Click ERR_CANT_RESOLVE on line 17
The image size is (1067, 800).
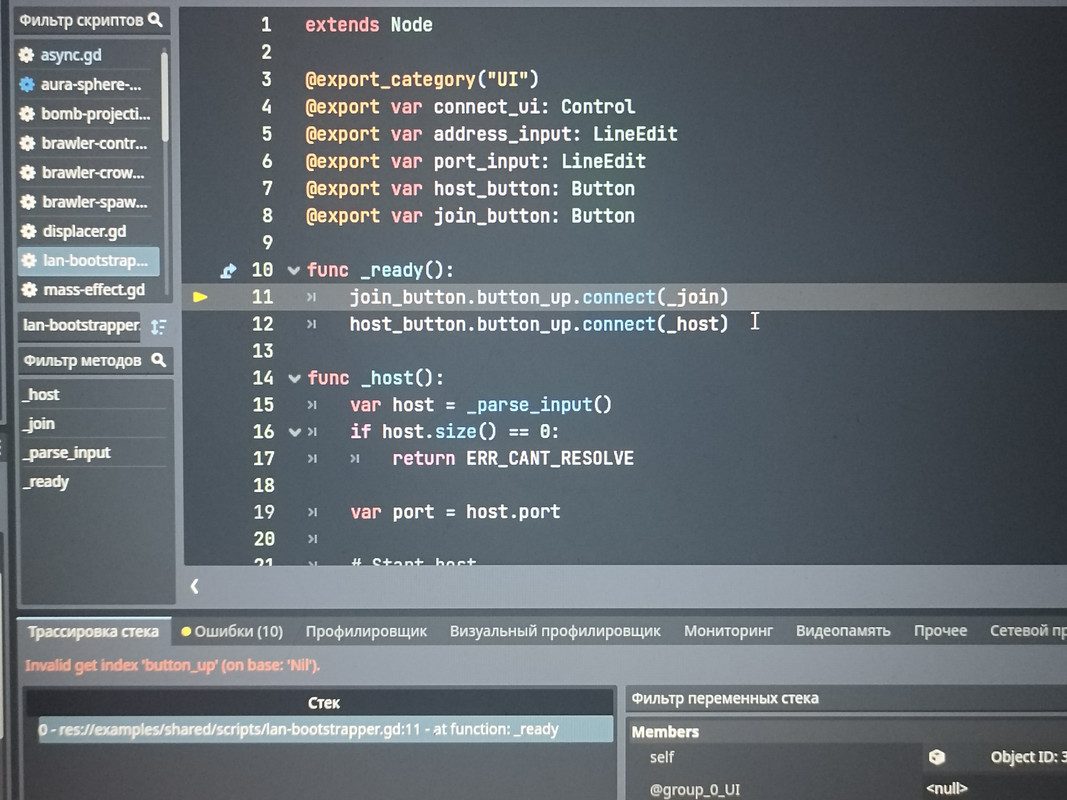tap(550, 459)
